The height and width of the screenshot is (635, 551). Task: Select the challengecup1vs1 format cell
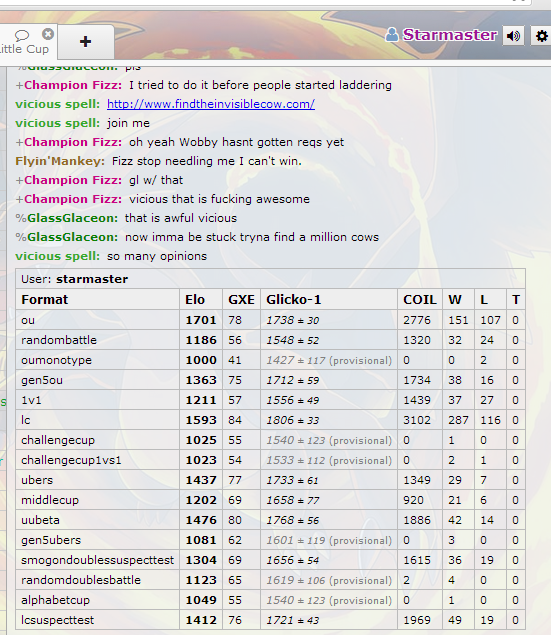[x=98, y=460]
